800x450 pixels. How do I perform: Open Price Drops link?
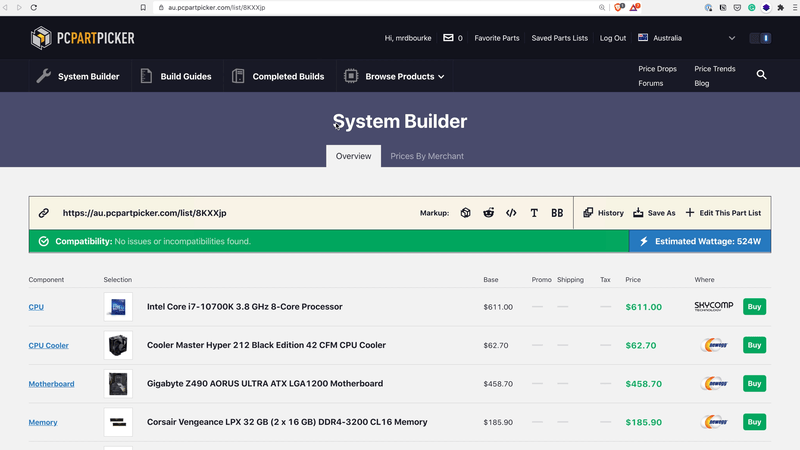[x=657, y=69]
